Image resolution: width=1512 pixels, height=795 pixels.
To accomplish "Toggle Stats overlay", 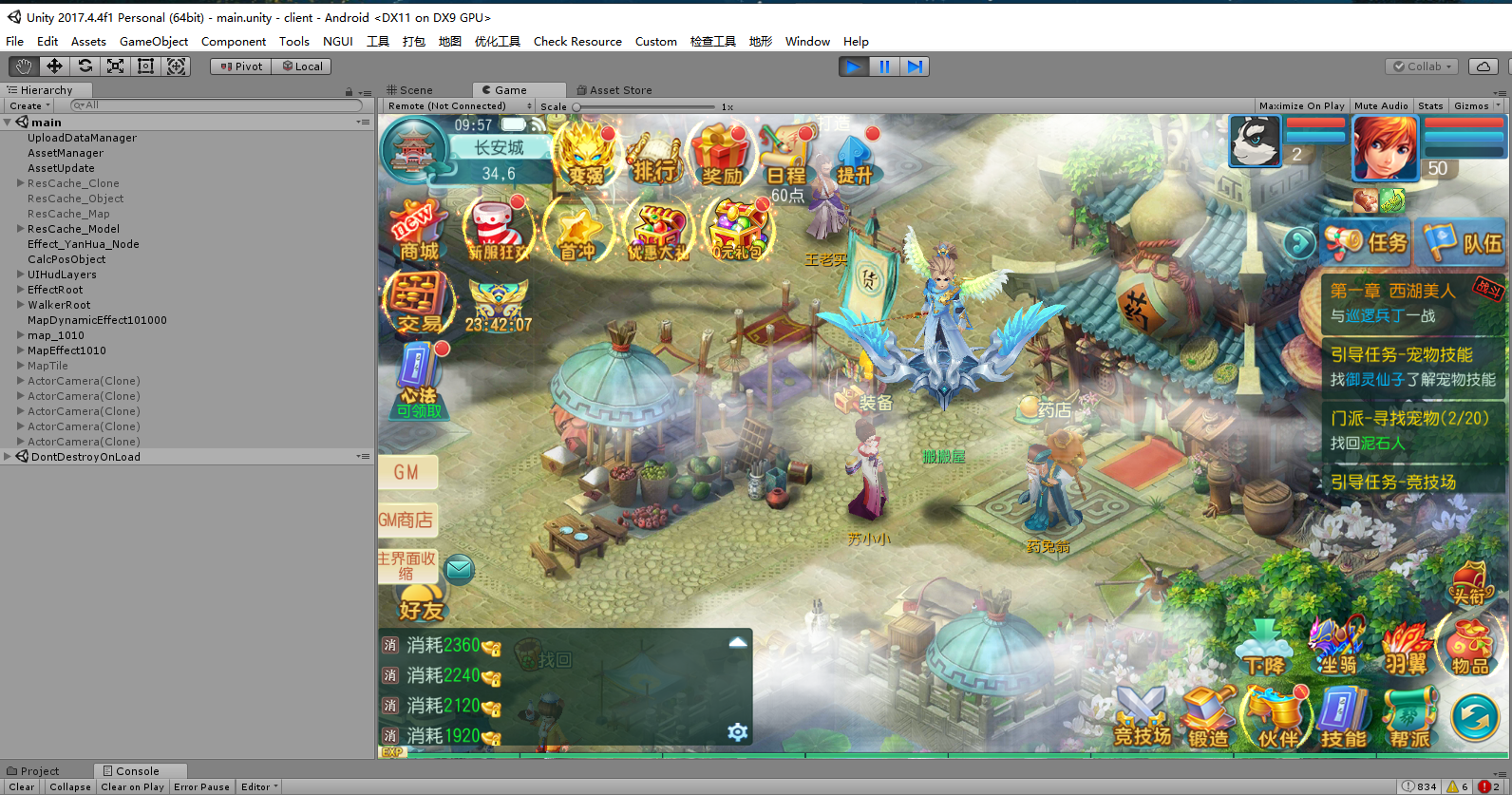I will point(1430,105).
